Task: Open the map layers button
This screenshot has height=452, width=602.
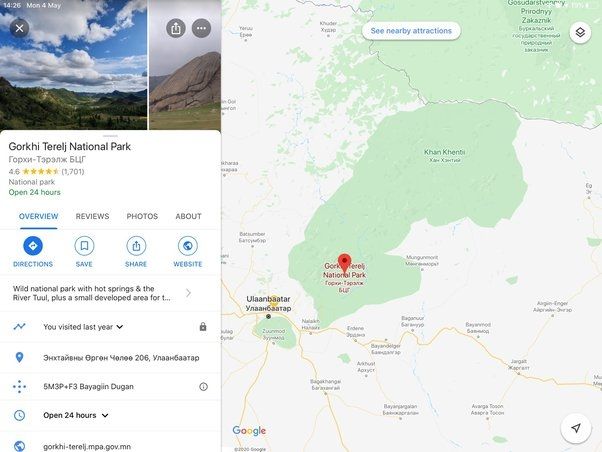Action: 580,32
